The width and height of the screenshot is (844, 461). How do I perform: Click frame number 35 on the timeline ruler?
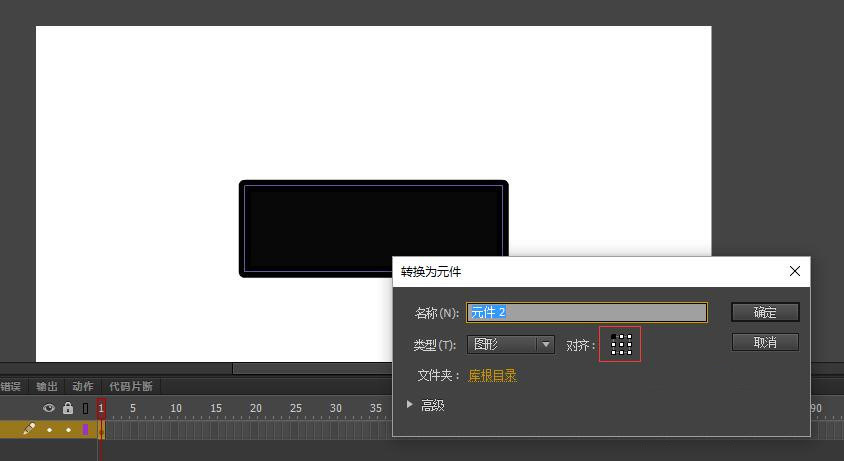376,408
